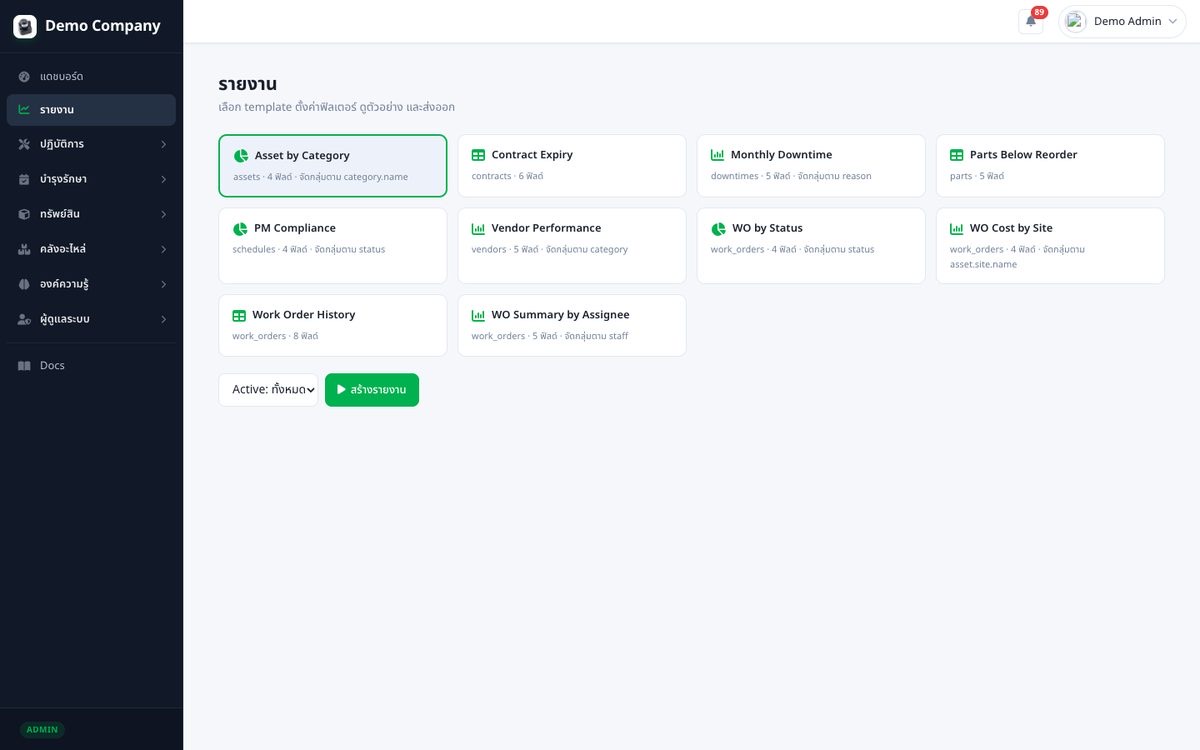Open the Docs link
1200x750 pixels.
point(91,366)
